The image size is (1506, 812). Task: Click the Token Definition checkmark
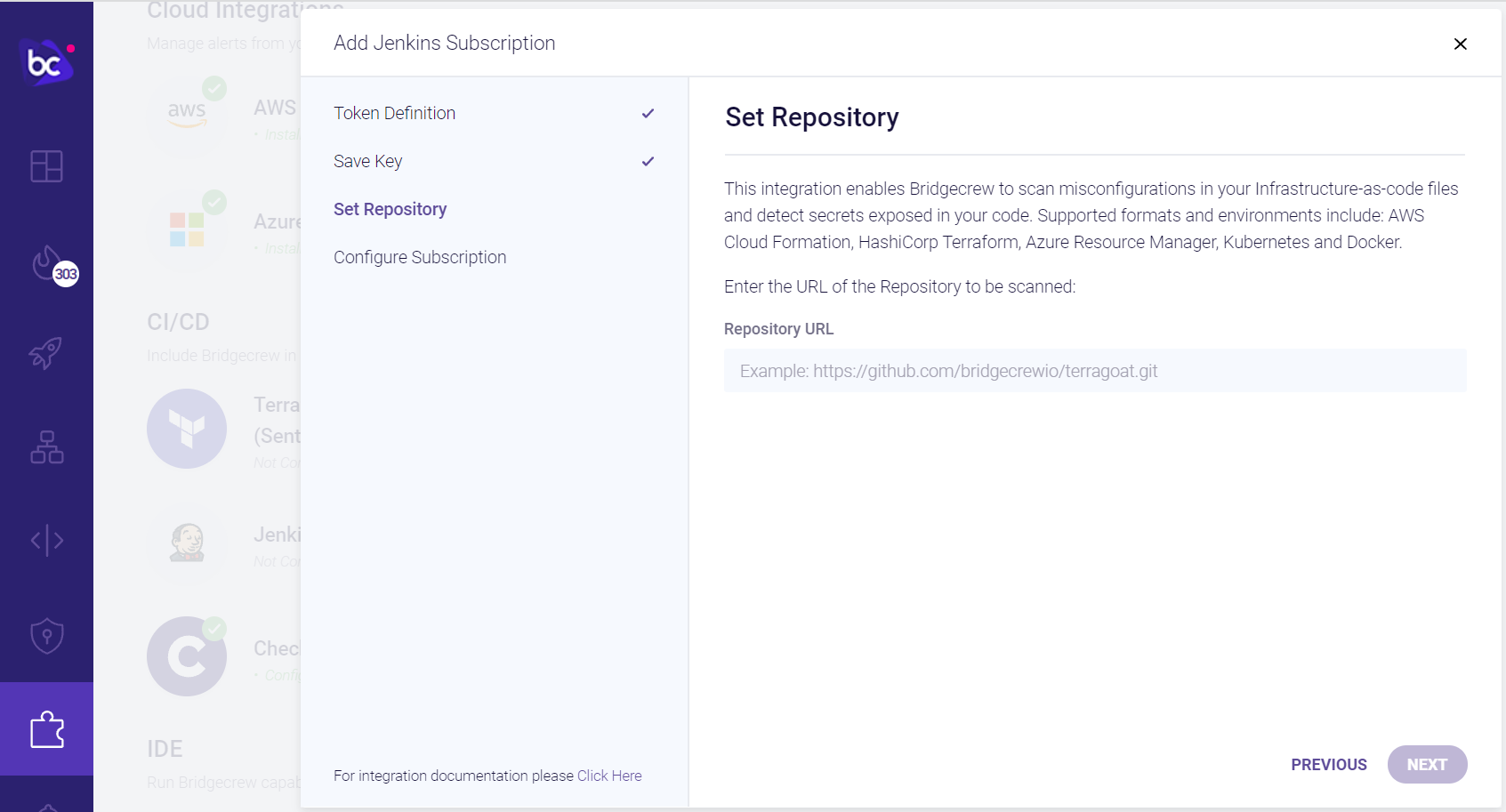[648, 113]
